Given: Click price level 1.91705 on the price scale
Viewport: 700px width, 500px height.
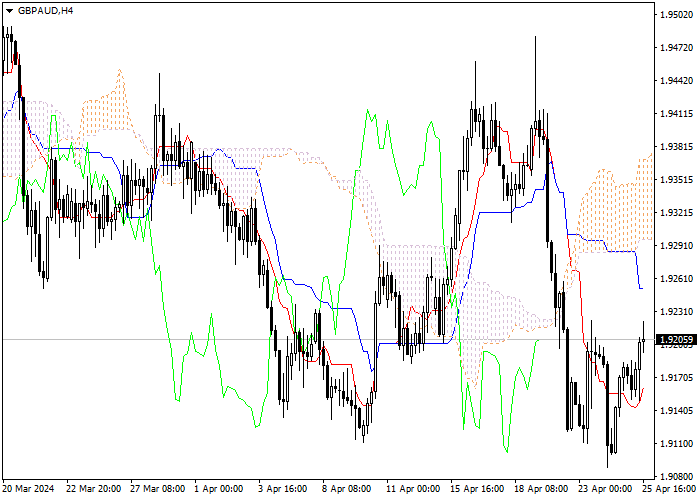Looking at the screenshot, I should pyautogui.click(x=676, y=378).
